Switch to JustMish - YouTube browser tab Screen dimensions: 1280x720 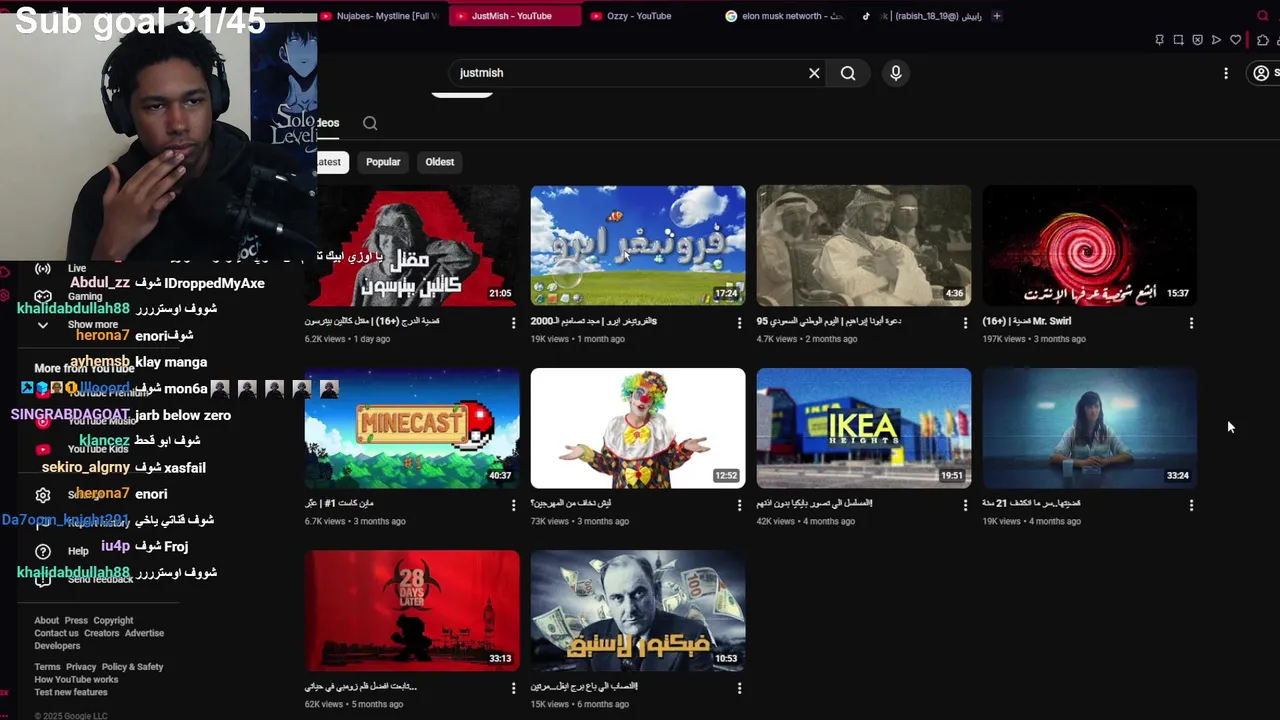513,16
